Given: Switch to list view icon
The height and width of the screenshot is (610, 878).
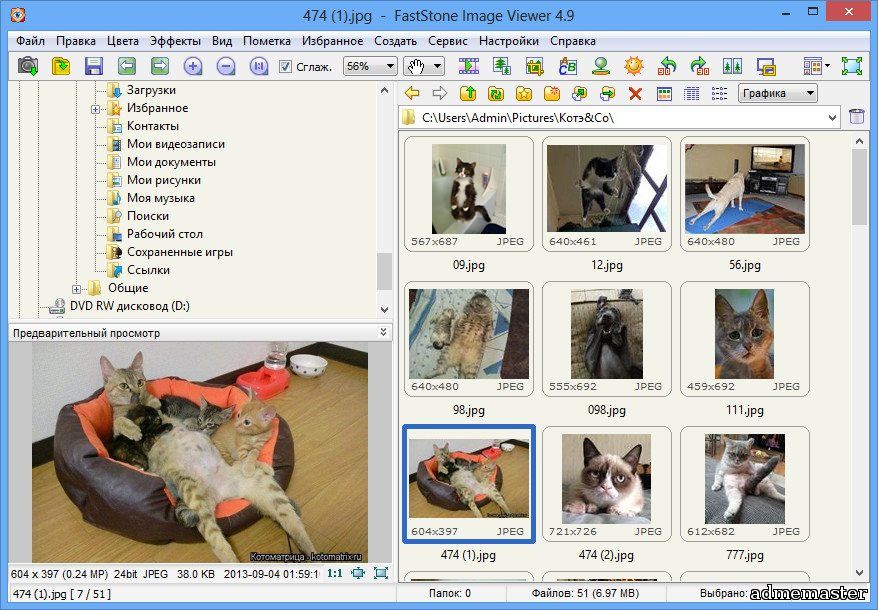Looking at the screenshot, I should click(x=720, y=94).
